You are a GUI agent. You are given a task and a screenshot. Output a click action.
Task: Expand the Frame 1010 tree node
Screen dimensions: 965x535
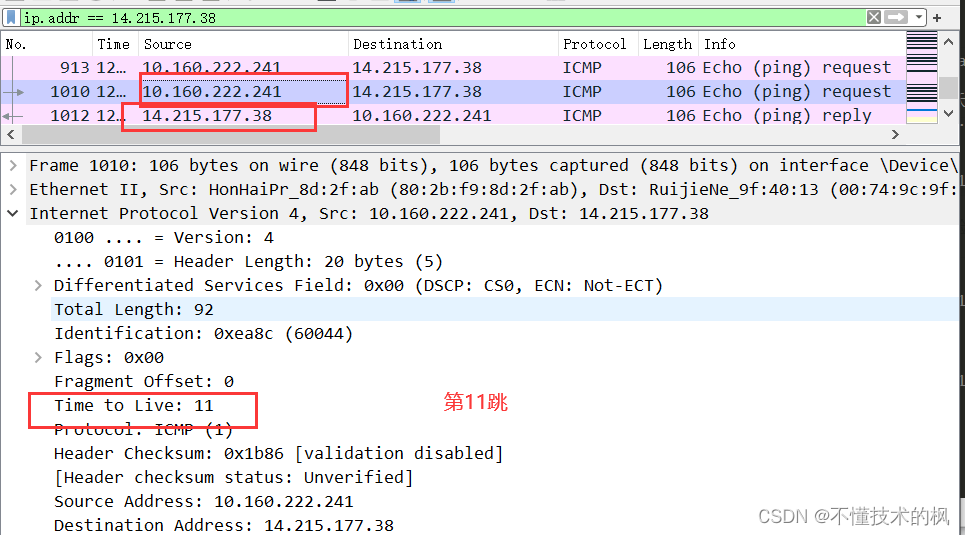click(13, 166)
